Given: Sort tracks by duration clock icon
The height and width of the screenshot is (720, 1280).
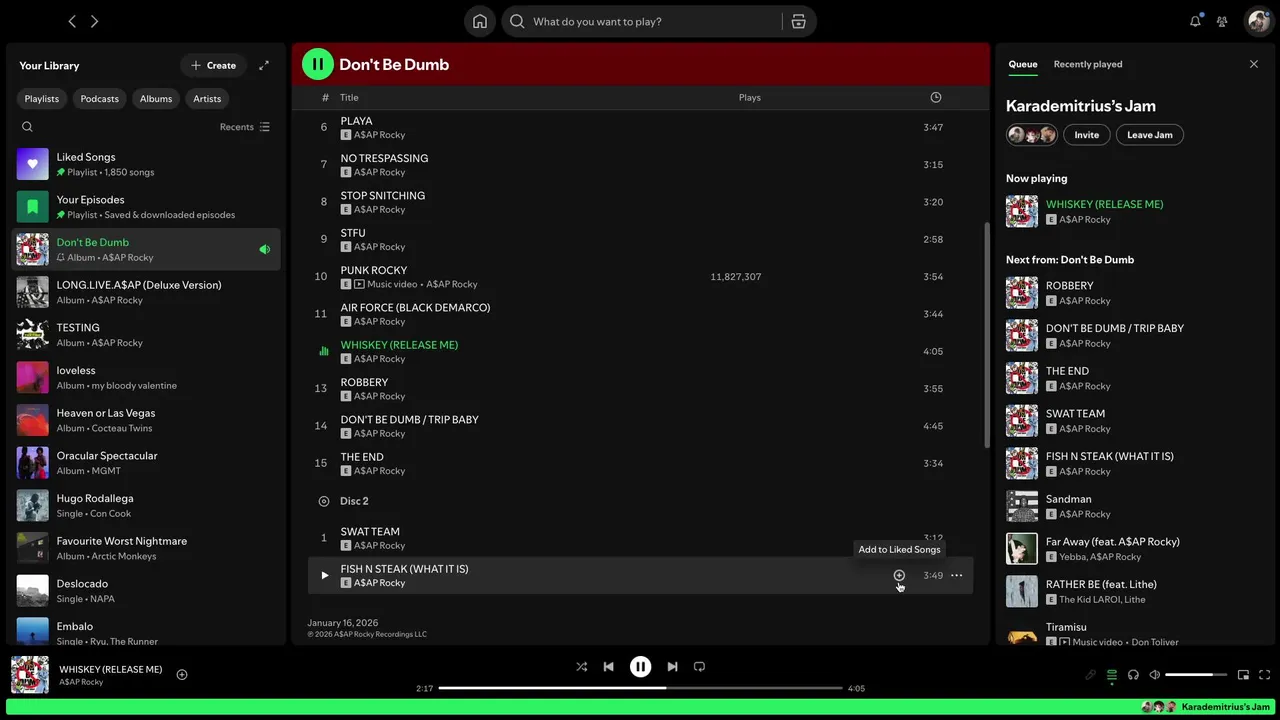Looking at the screenshot, I should 936,97.
